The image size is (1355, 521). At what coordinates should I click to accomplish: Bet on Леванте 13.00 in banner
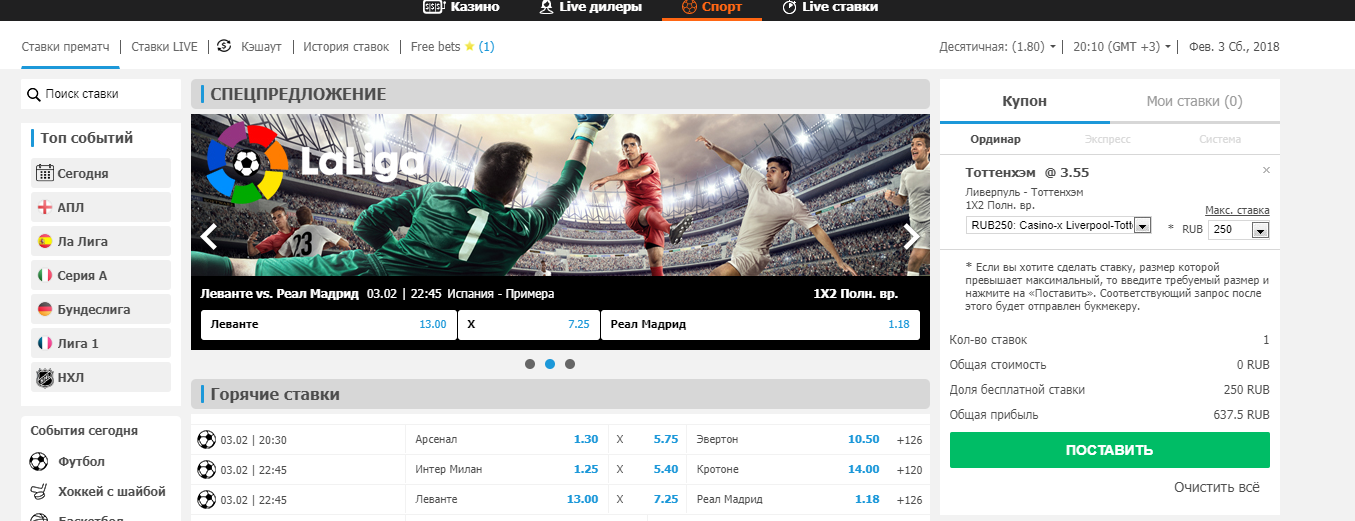(x=328, y=325)
